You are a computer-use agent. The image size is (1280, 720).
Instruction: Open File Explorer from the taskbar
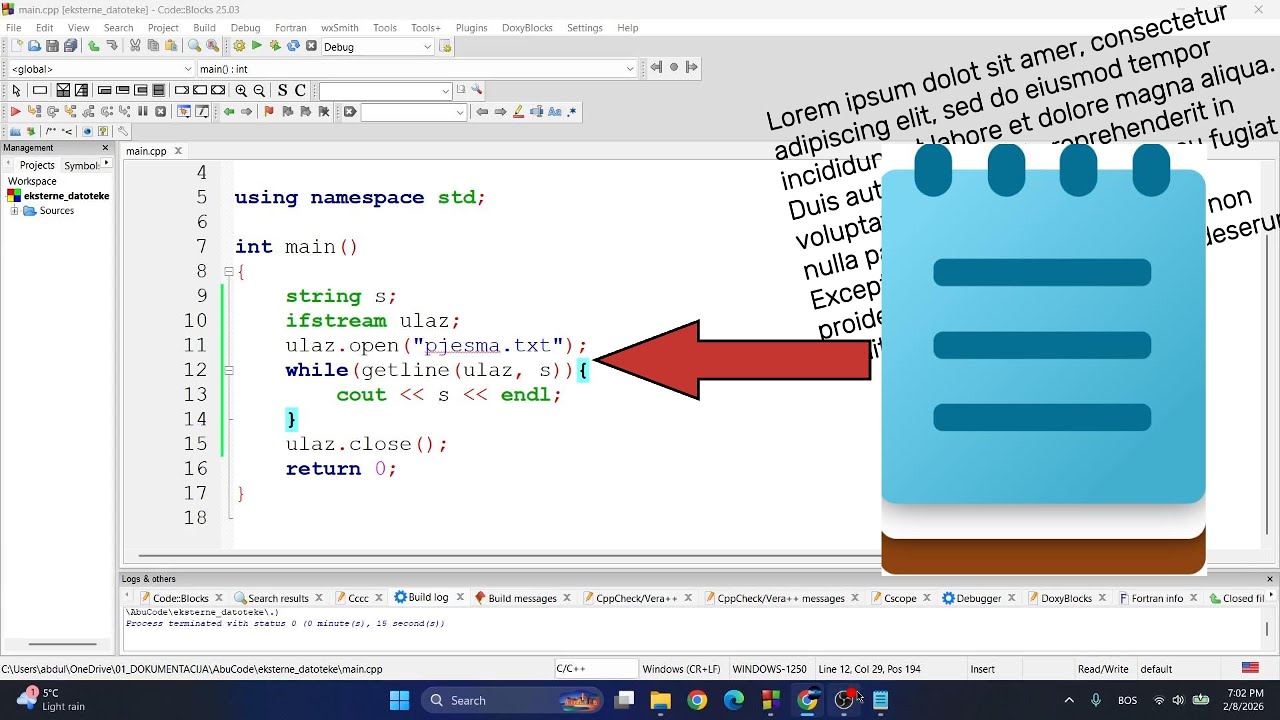pyautogui.click(x=660, y=700)
